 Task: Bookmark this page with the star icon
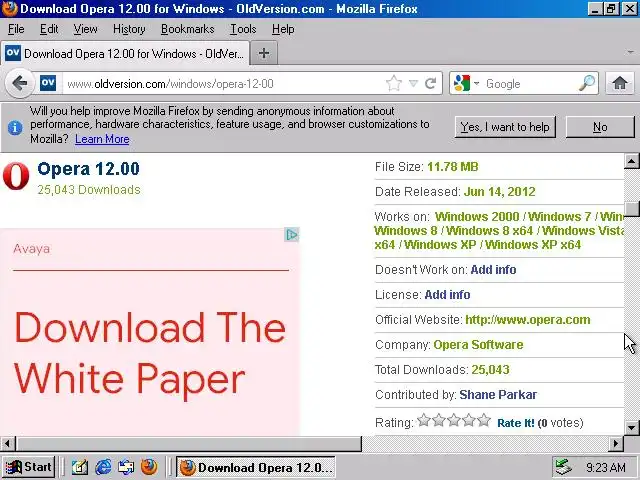pyautogui.click(x=394, y=84)
